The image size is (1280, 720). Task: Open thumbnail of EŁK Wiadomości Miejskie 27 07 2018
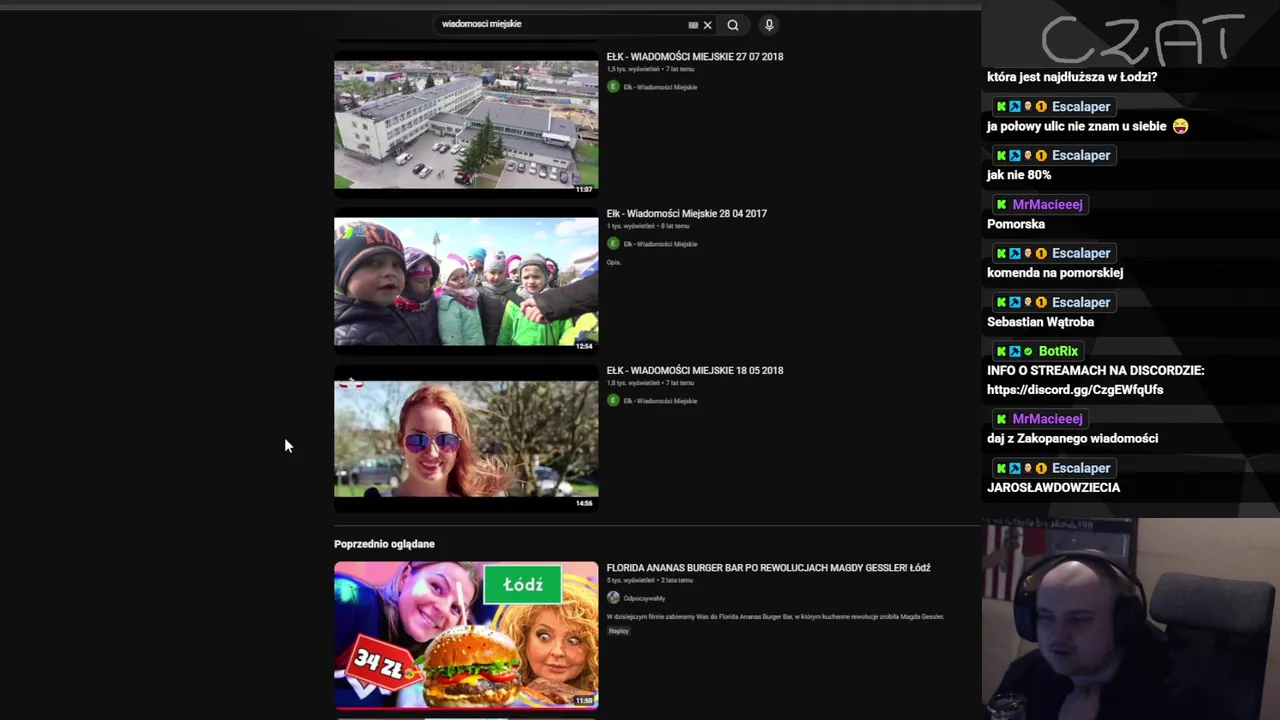click(x=466, y=126)
